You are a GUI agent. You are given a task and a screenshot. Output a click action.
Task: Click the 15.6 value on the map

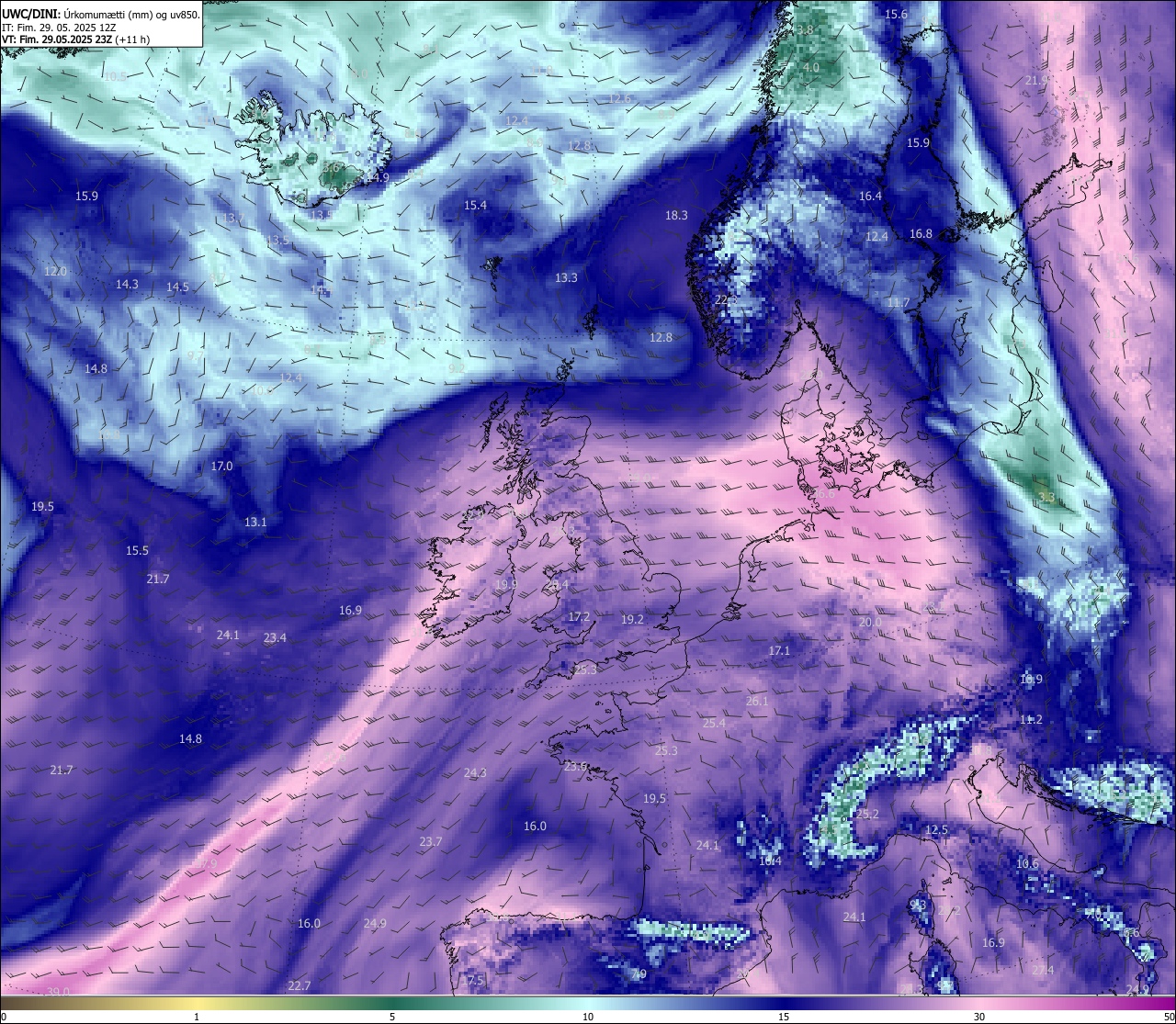tap(896, 14)
